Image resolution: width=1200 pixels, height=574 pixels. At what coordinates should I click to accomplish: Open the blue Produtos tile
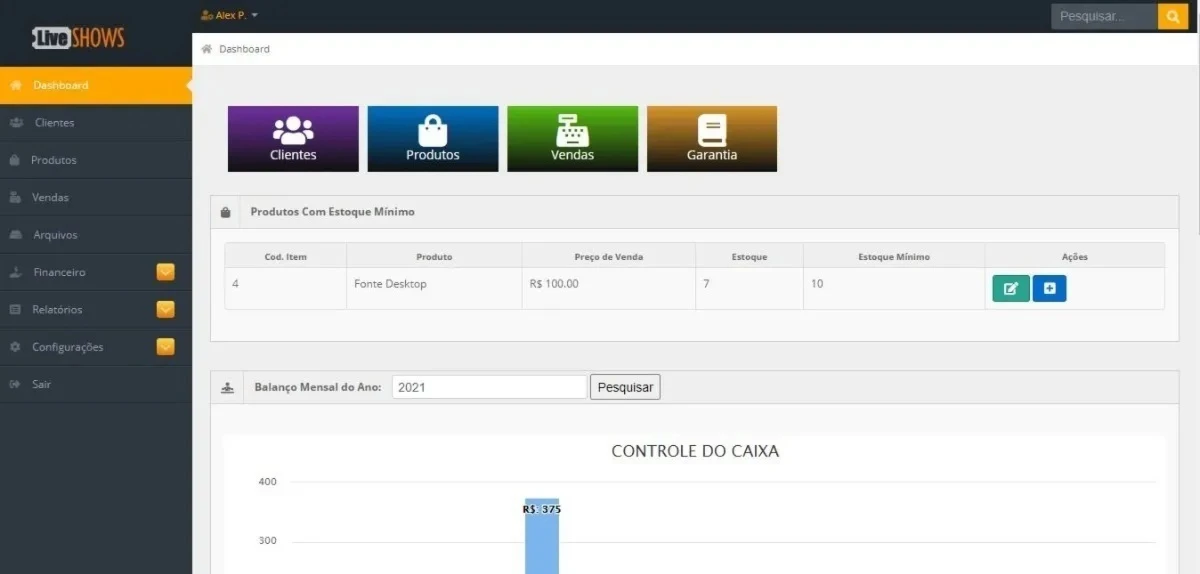pyautogui.click(x=433, y=139)
